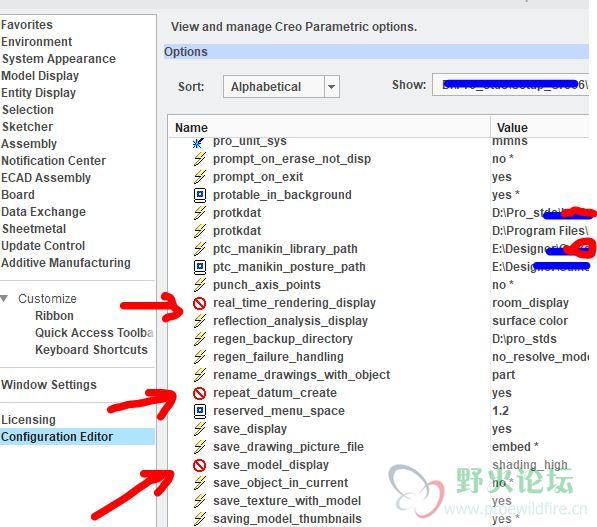597x527 pixels.
Task: Click the red prohibited icon for save_model_display
Action: tap(200, 465)
